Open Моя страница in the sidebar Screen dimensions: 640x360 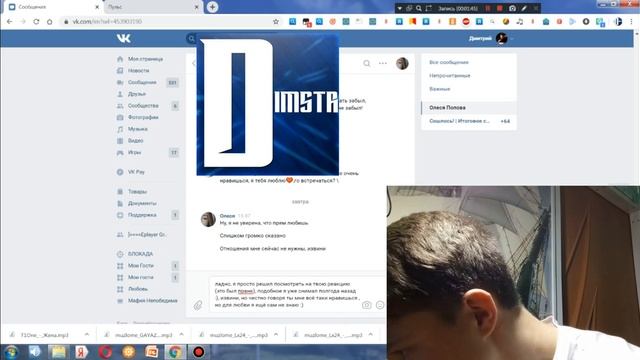click(145, 59)
